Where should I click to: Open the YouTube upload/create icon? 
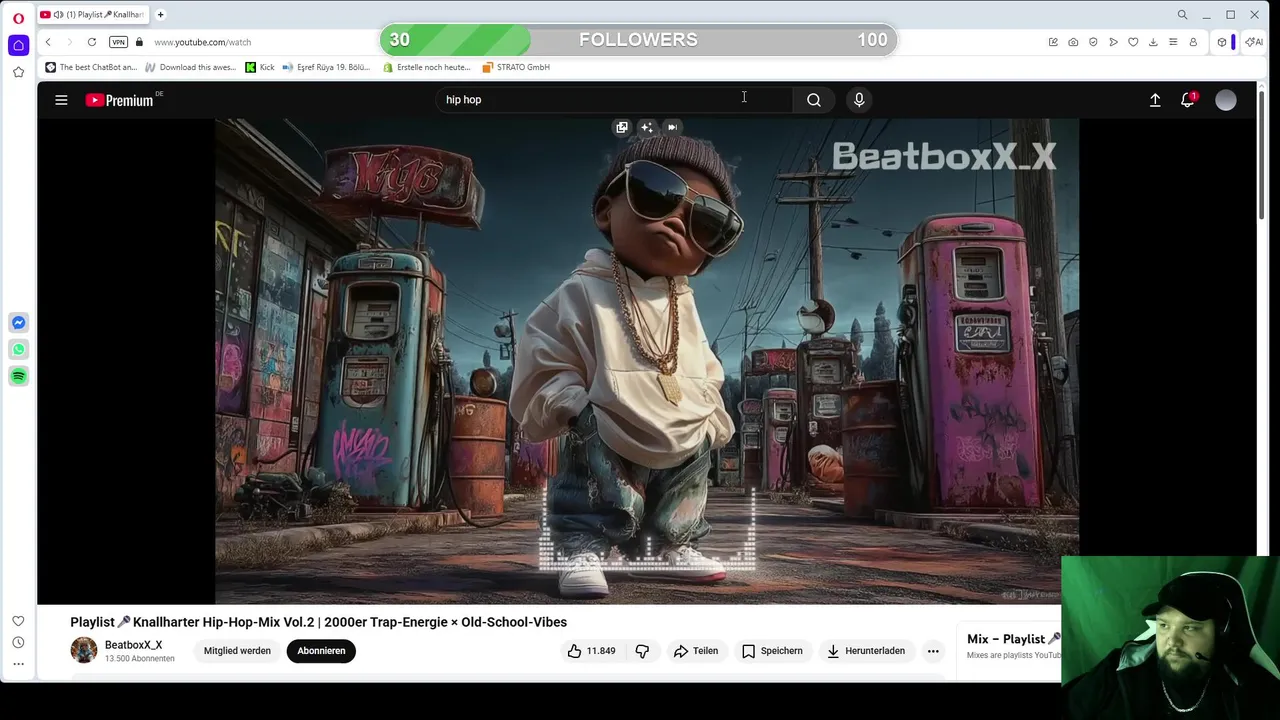pyautogui.click(x=1155, y=100)
